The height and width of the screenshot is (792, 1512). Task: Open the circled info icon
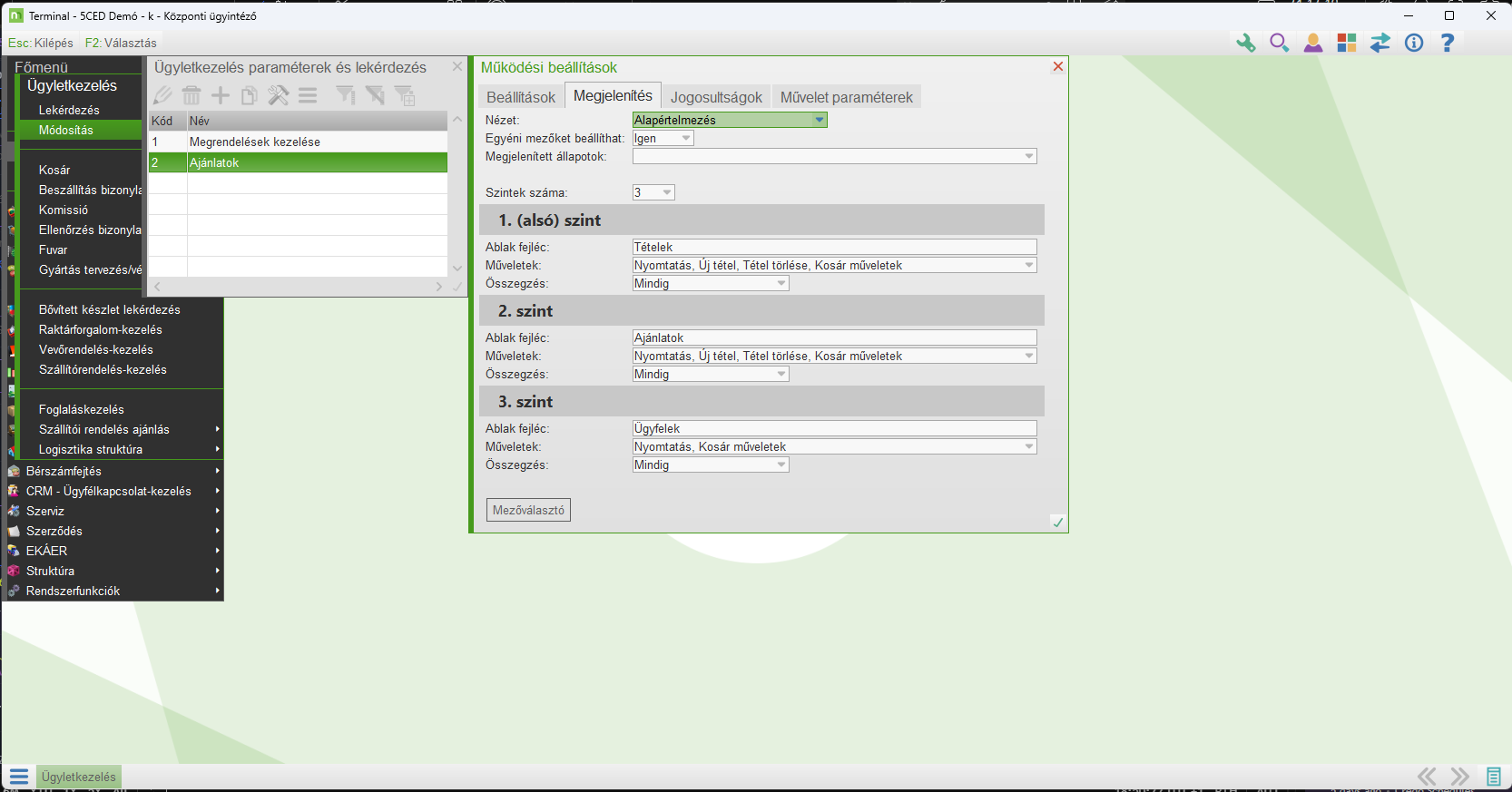tap(1413, 43)
